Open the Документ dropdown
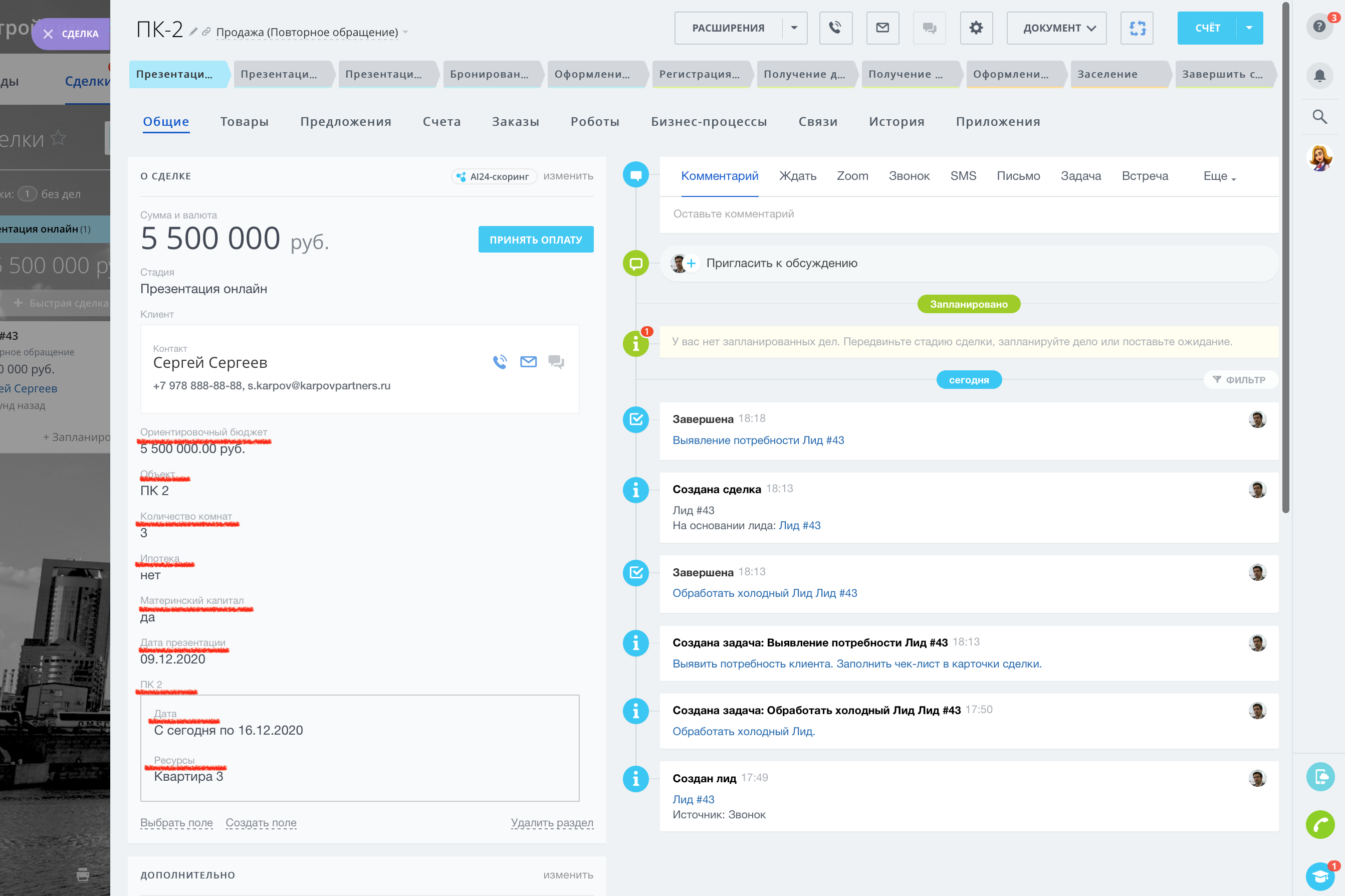The image size is (1345, 896). [x=1056, y=28]
